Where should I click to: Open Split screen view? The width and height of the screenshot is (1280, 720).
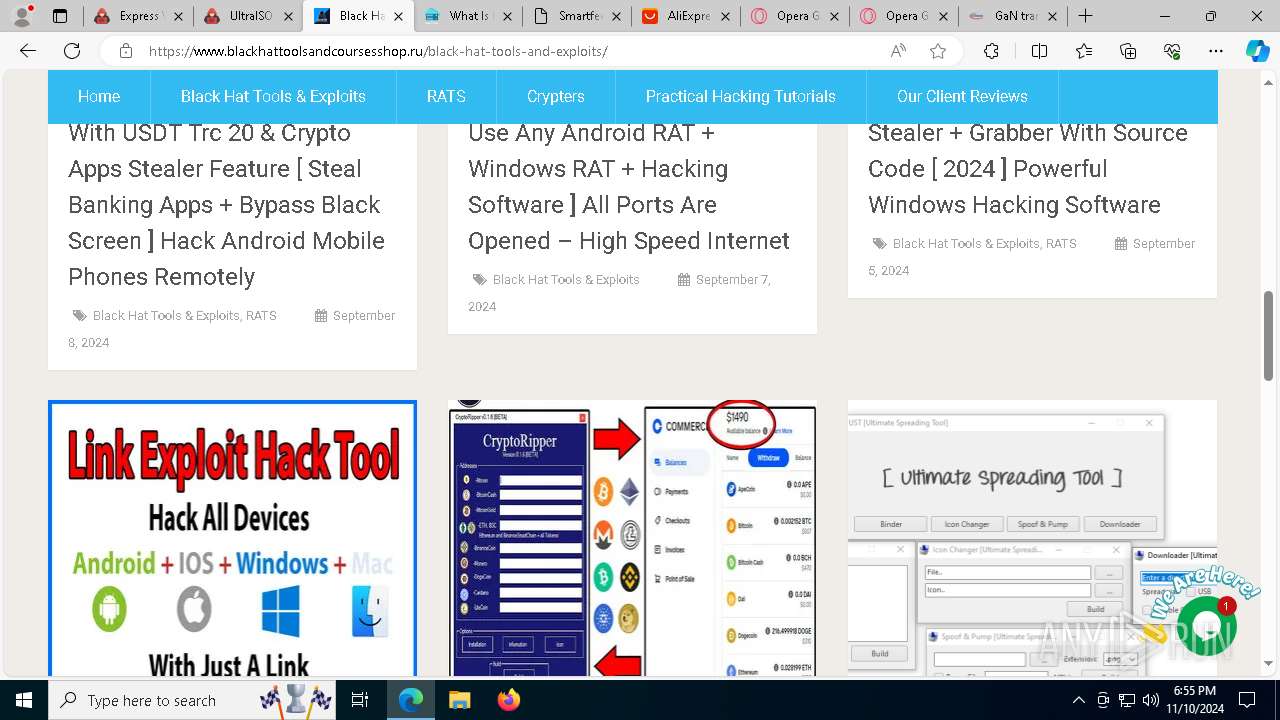[x=1039, y=51]
